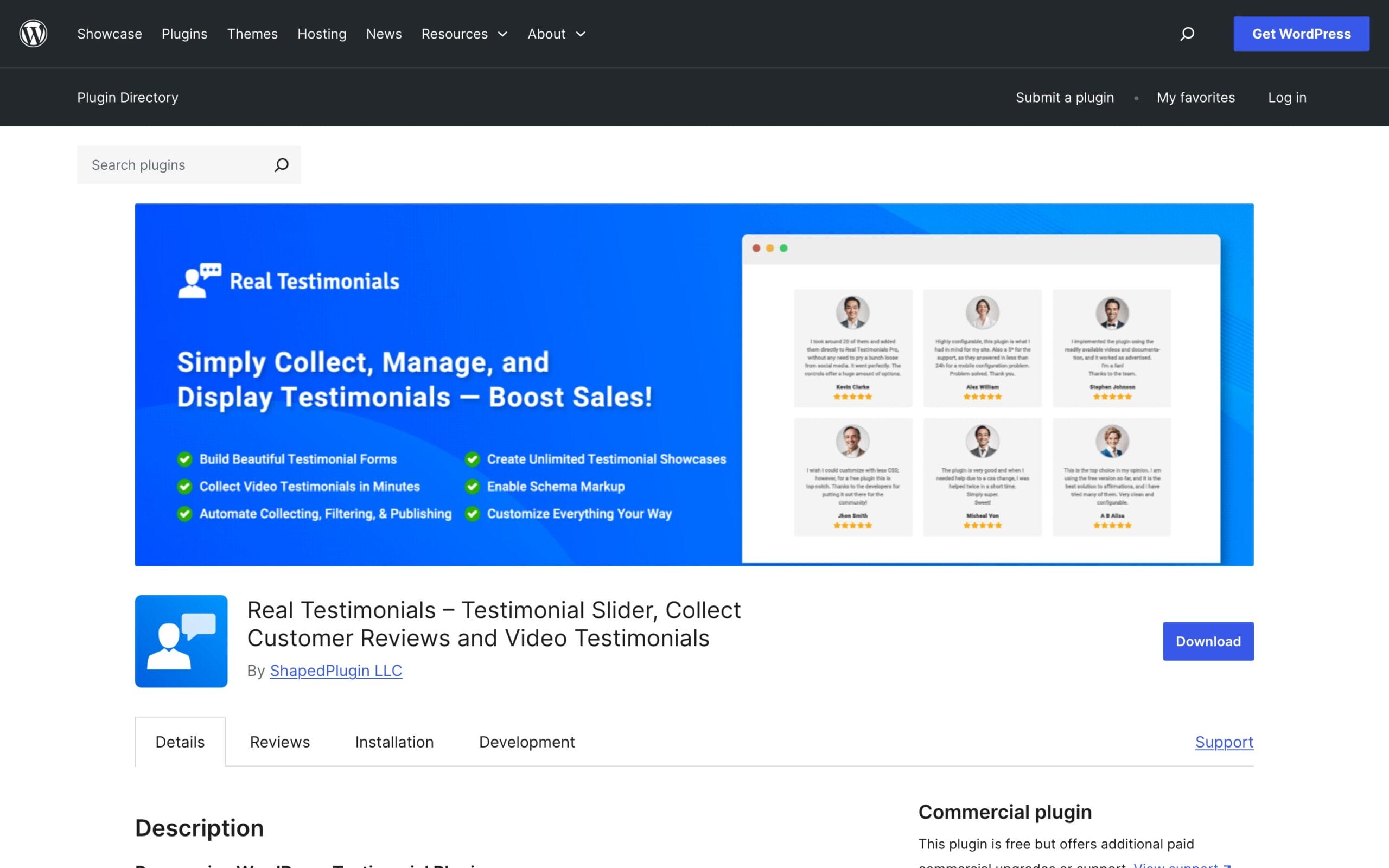Open Plugin Directory home link
The width and height of the screenshot is (1389, 868).
[128, 98]
